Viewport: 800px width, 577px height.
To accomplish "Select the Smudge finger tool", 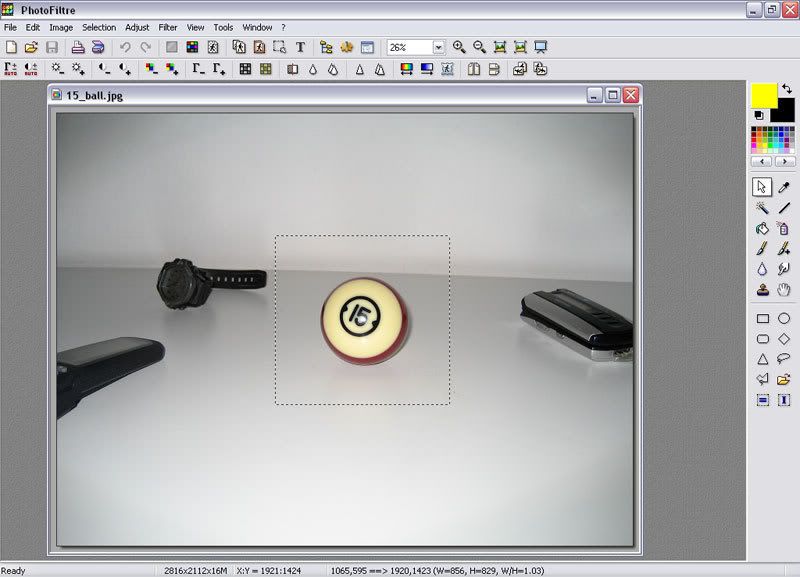I will click(784, 269).
